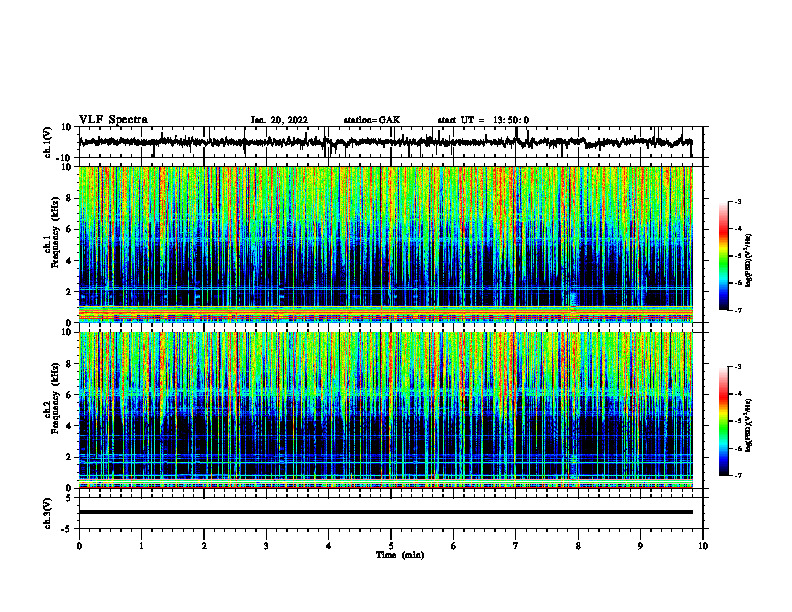Click the "VLF Spectra" plot title
This screenshot has width=792, height=612.
click(x=113, y=120)
